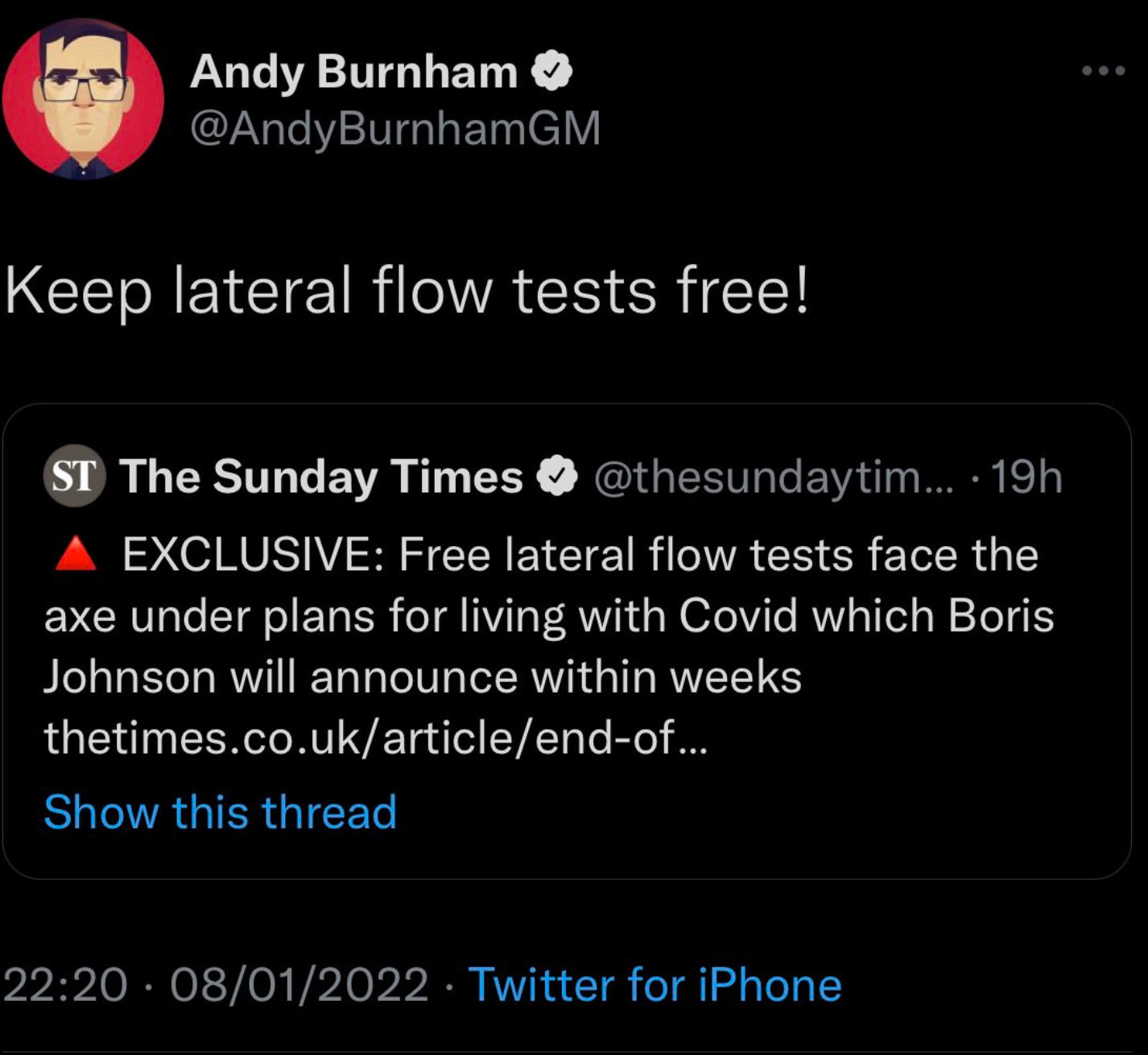Click the red triangle alert emoji
The image size is (1148, 1055).
[x=76, y=555]
